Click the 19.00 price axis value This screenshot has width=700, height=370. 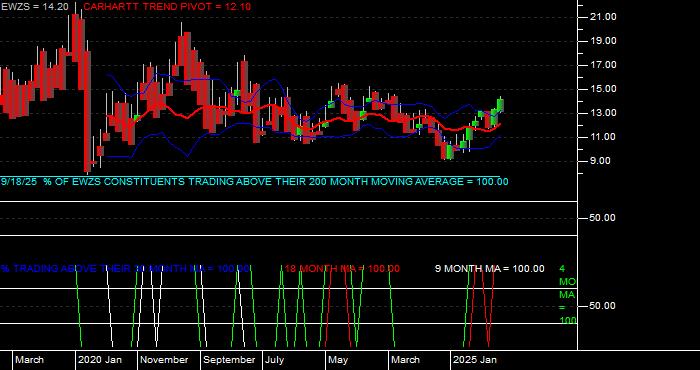click(x=604, y=41)
